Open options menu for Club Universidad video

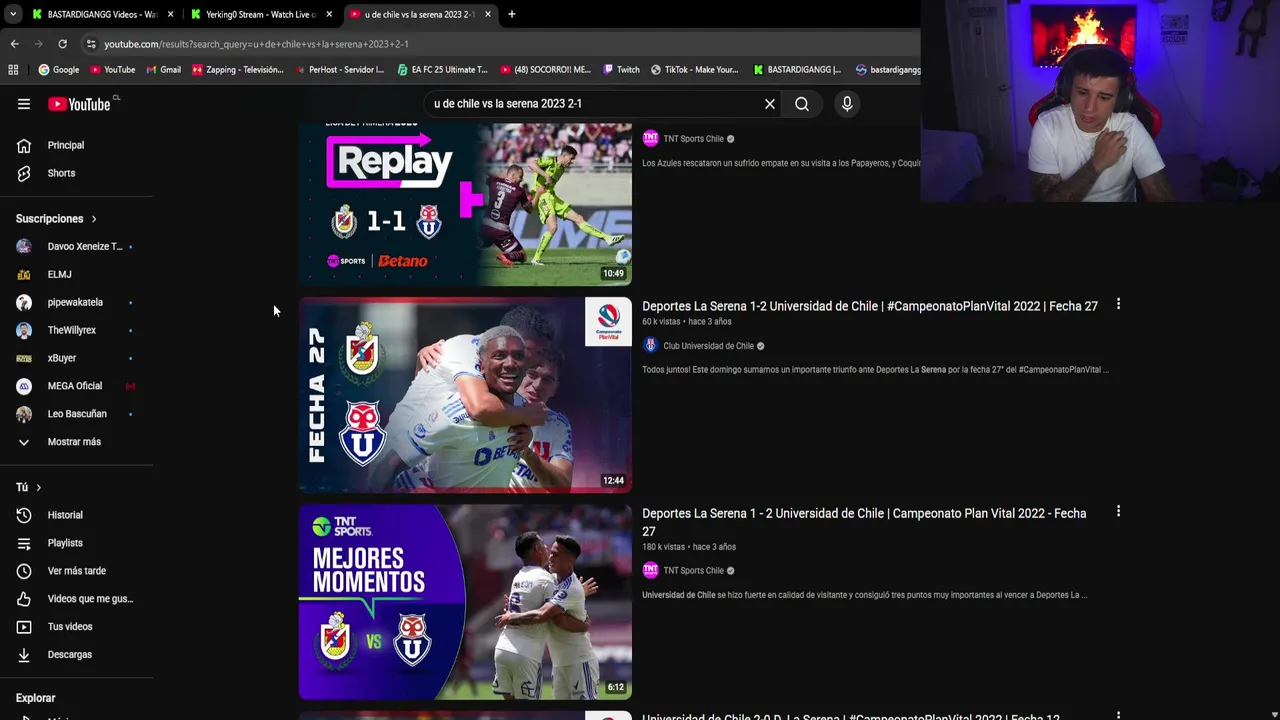1118,304
